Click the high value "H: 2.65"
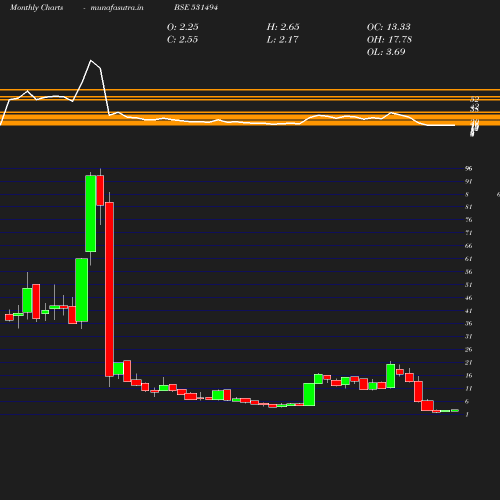Viewport: 500px width, 500px height. (x=283, y=27)
